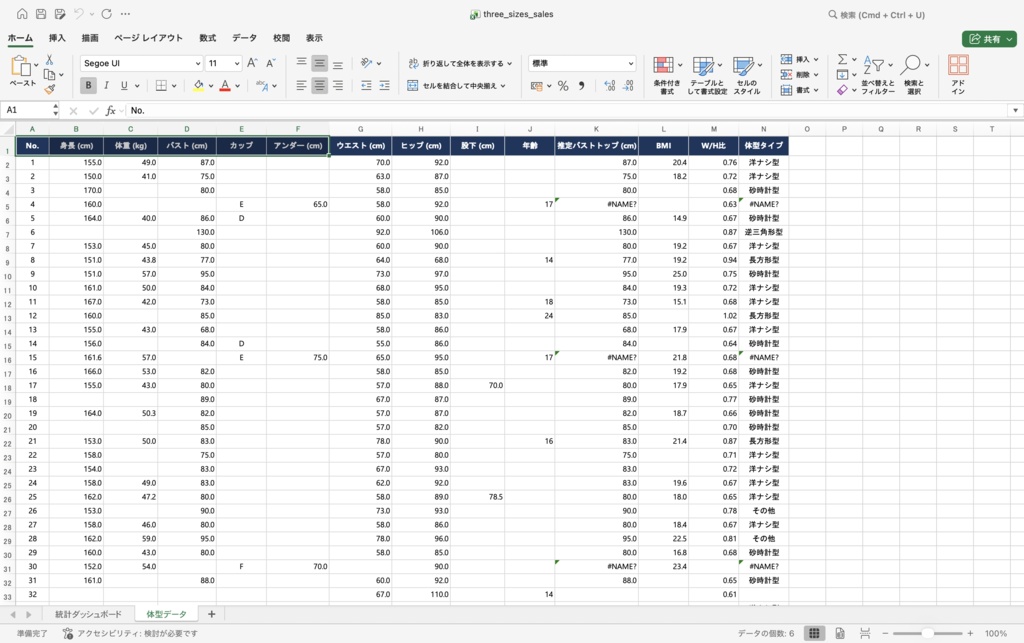Save the workbook with the floppy icon

40,14
